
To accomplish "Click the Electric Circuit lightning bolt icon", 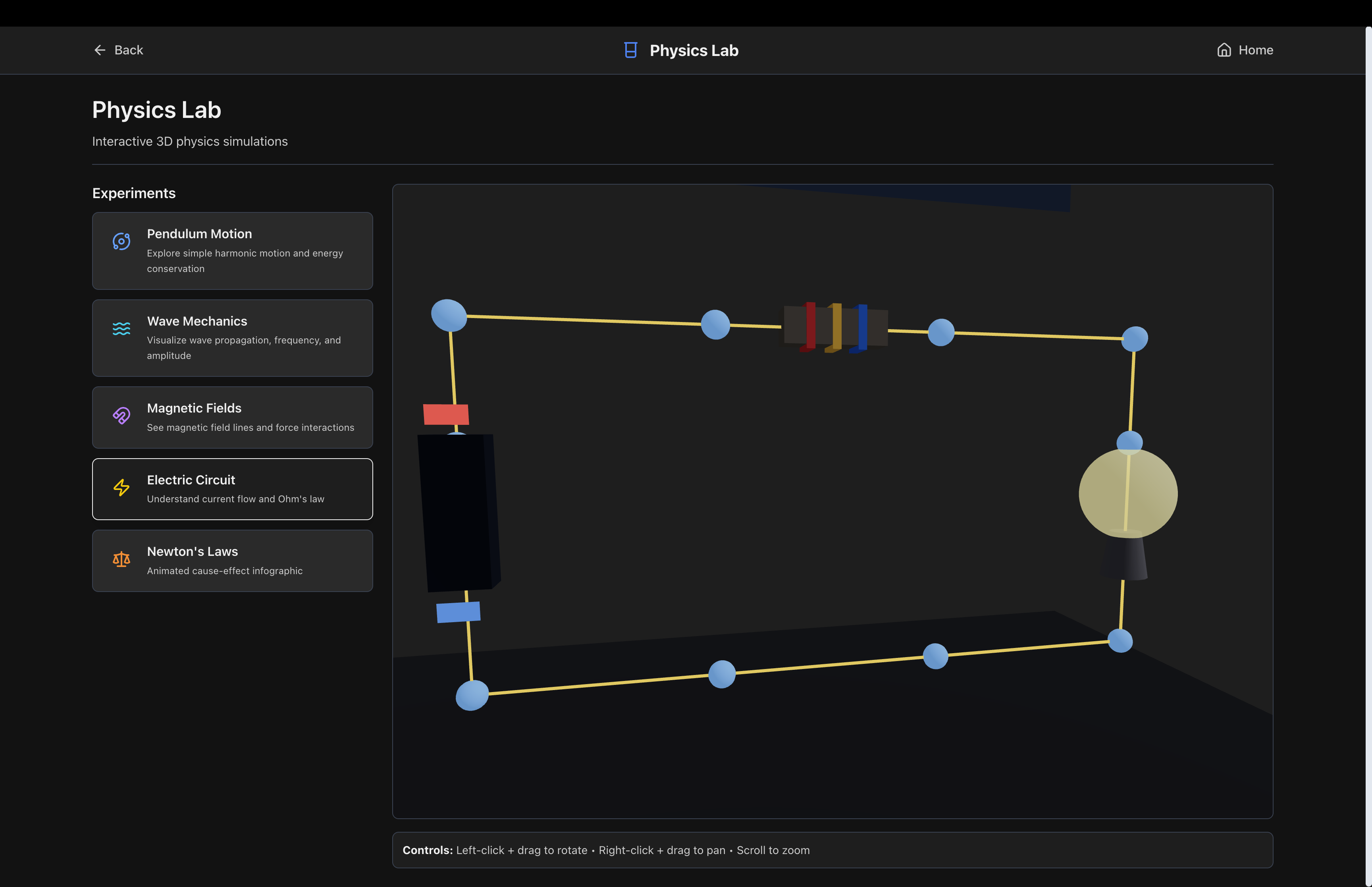I will click(121, 487).
